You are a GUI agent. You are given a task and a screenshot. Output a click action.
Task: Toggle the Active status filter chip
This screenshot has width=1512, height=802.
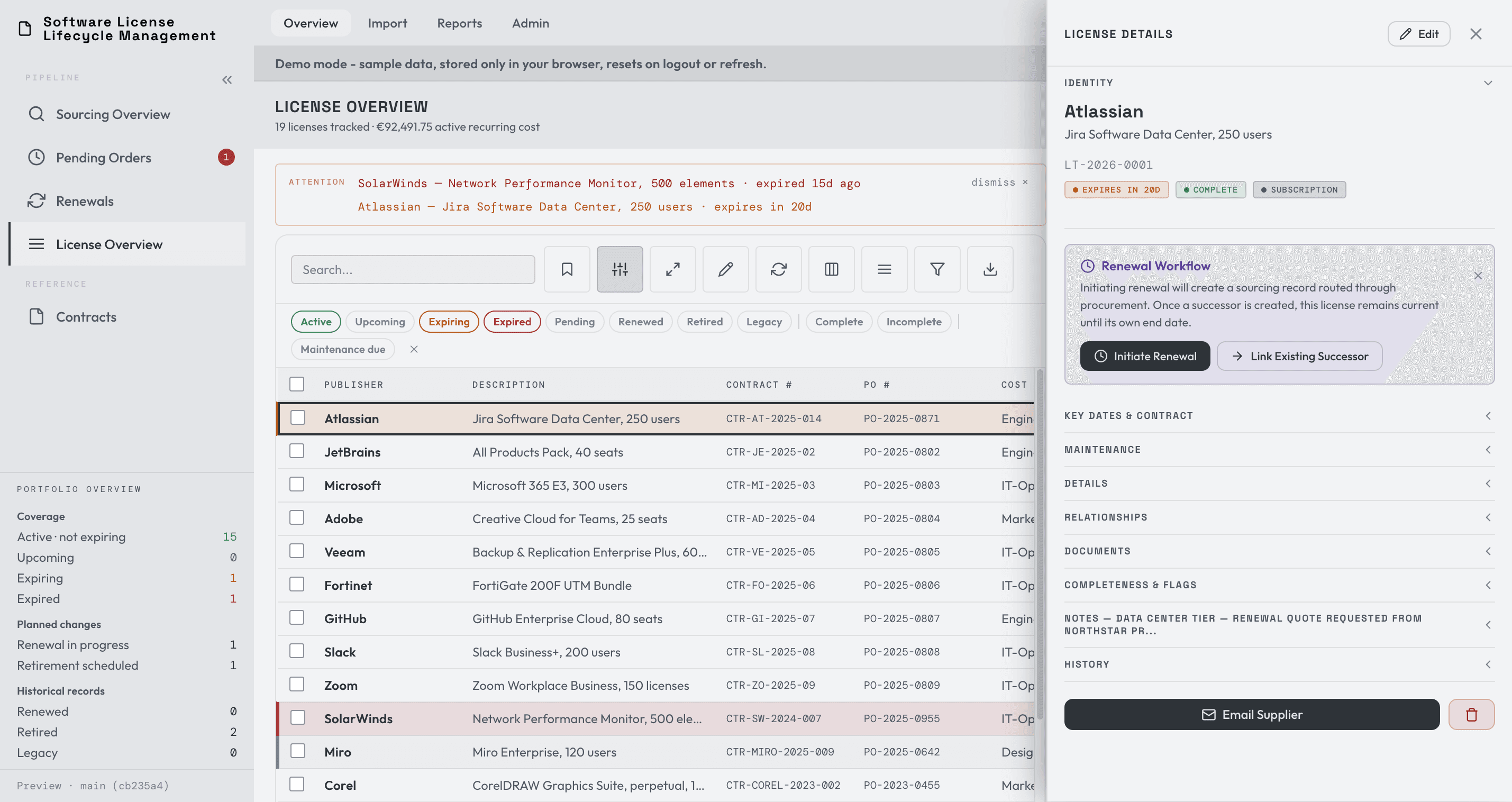316,322
